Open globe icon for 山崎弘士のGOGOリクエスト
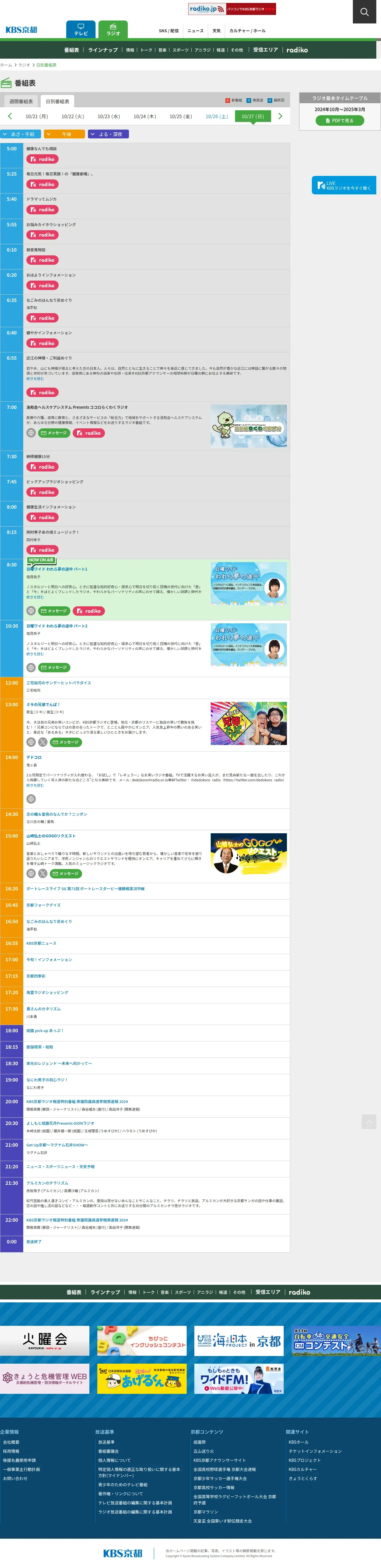381x1568 pixels. tap(31, 873)
